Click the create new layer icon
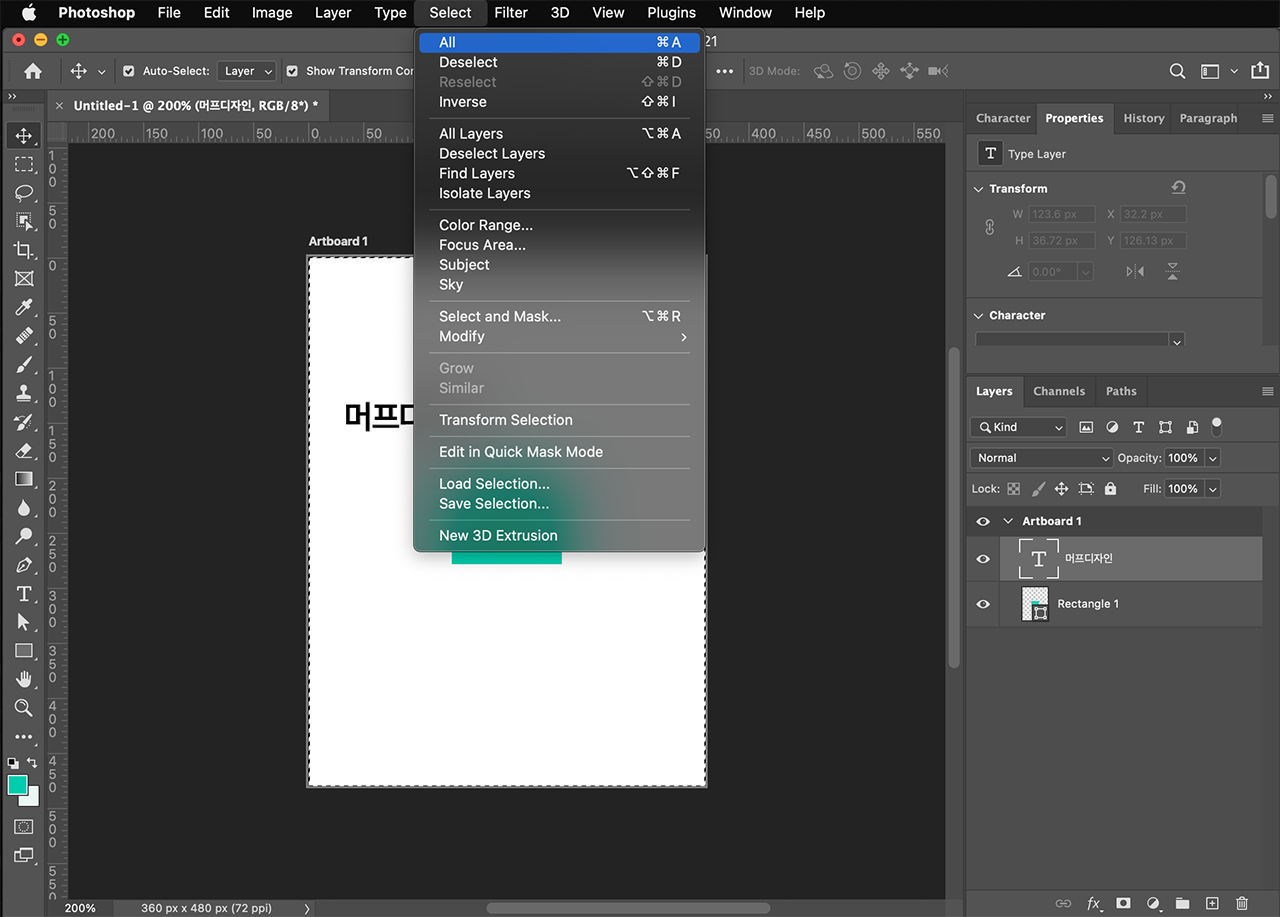 pos(1212,903)
